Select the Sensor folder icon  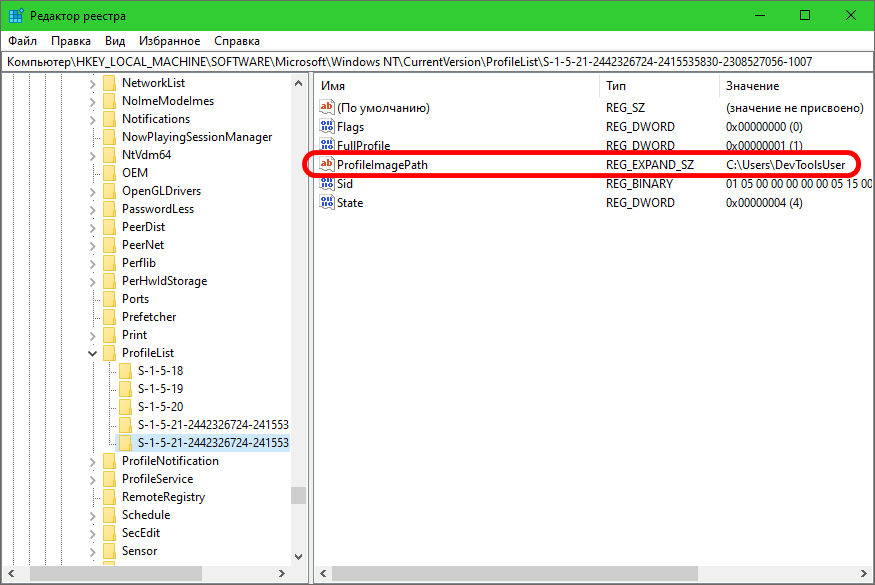110,551
